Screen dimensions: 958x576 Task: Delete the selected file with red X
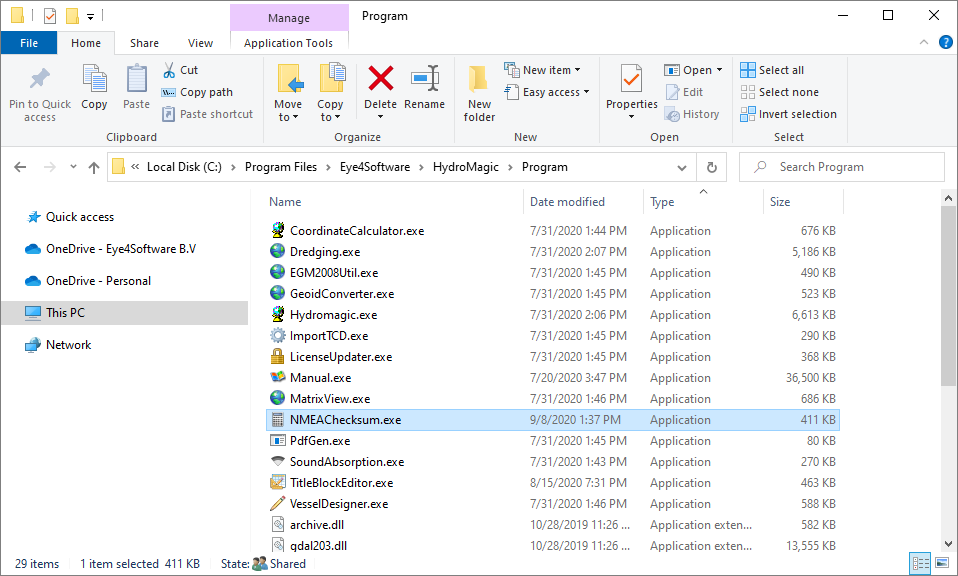380,79
